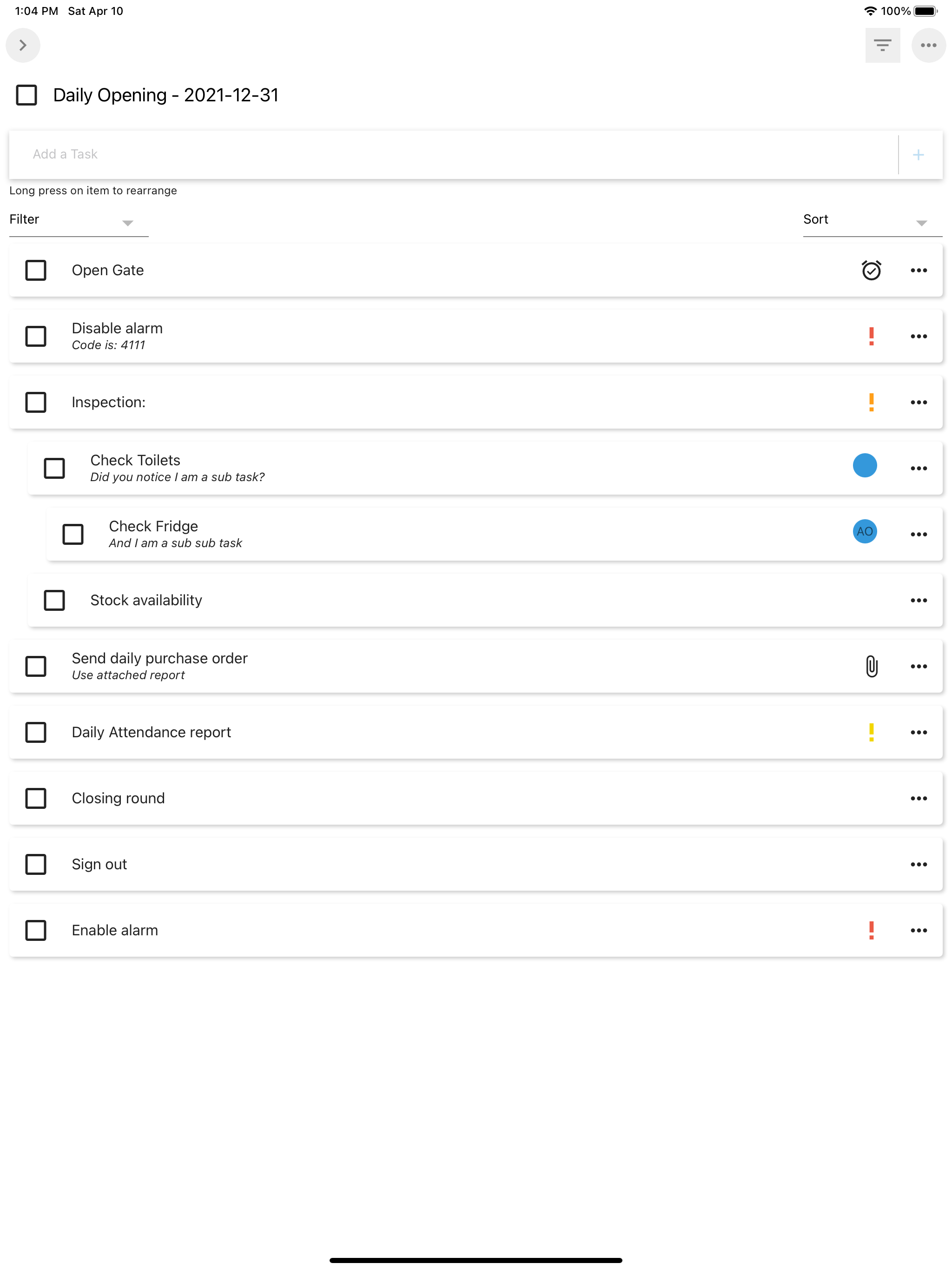Tap the AO assignee avatar on Check Fridge

tap(864, 532)
